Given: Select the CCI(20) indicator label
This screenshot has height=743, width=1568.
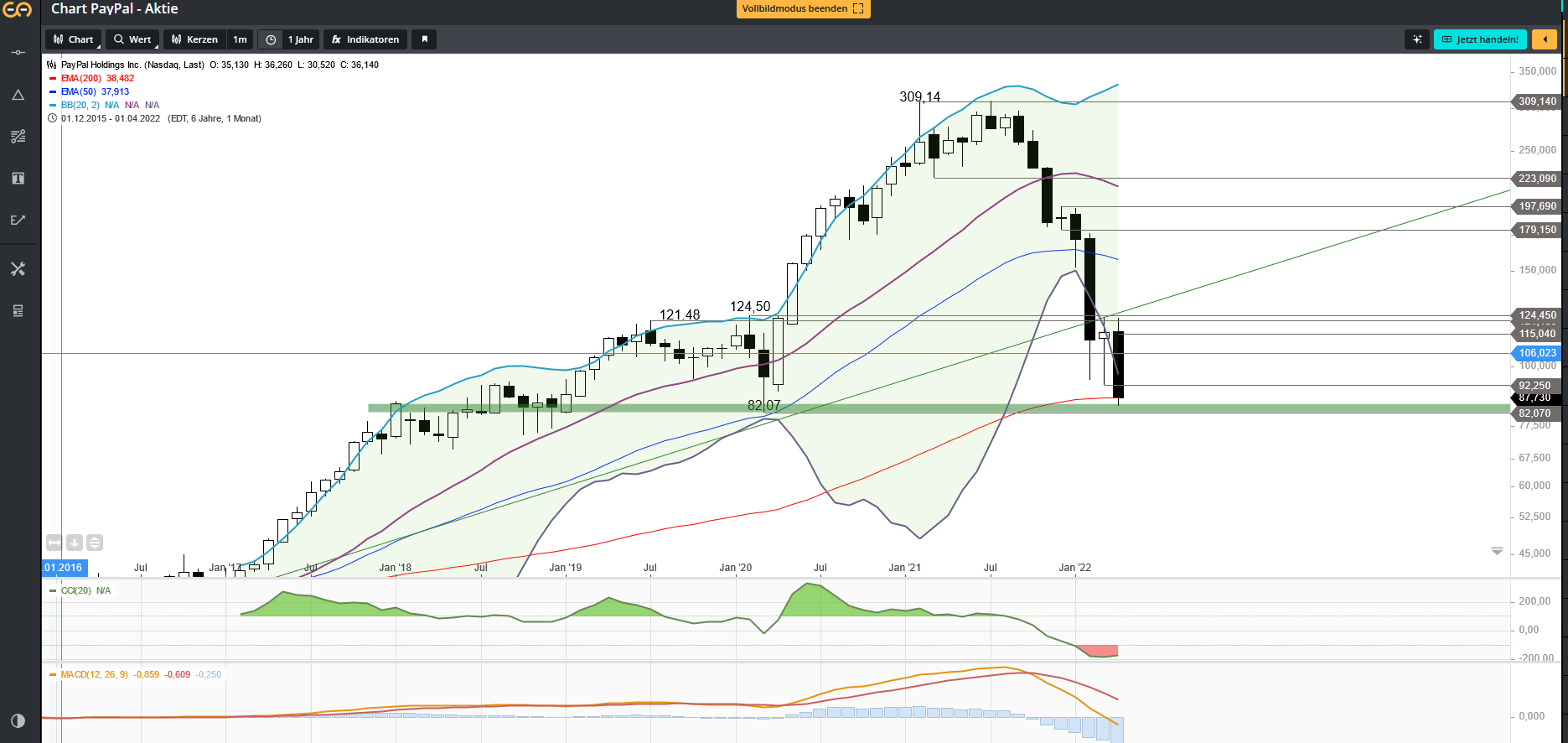Looking at the screenshot, I should click(x=76, y=590).
